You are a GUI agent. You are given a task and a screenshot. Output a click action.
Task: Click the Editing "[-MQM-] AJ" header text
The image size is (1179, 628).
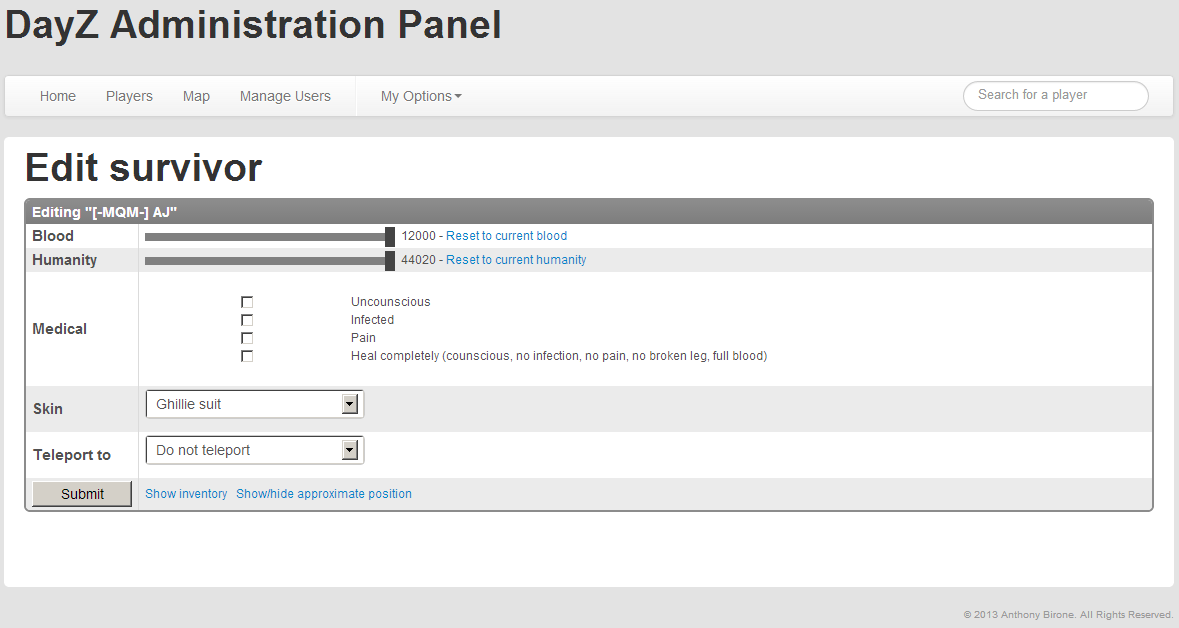click(x=105, y=212)
